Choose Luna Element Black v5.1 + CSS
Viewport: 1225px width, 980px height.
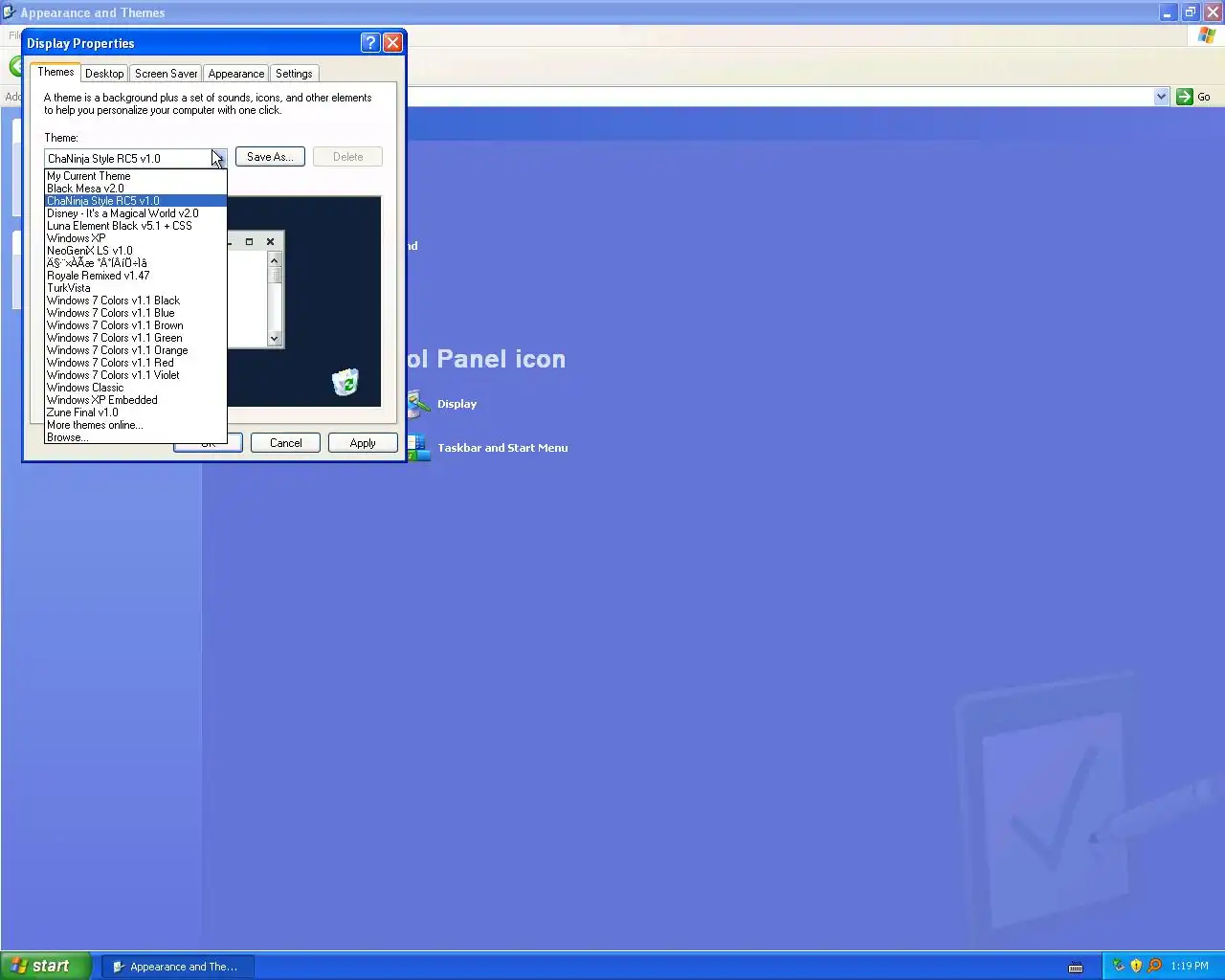[135, 226]
